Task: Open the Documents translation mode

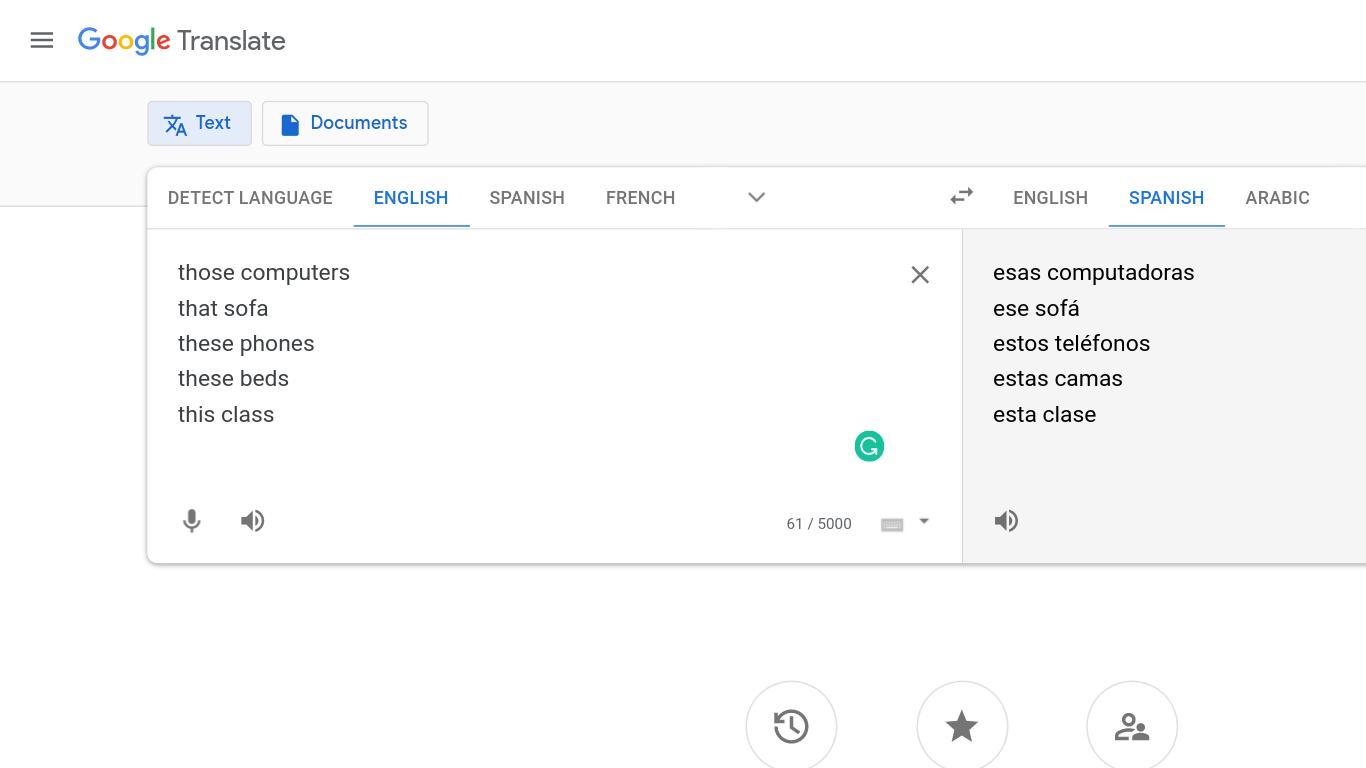Action: (x=345, y=123)
